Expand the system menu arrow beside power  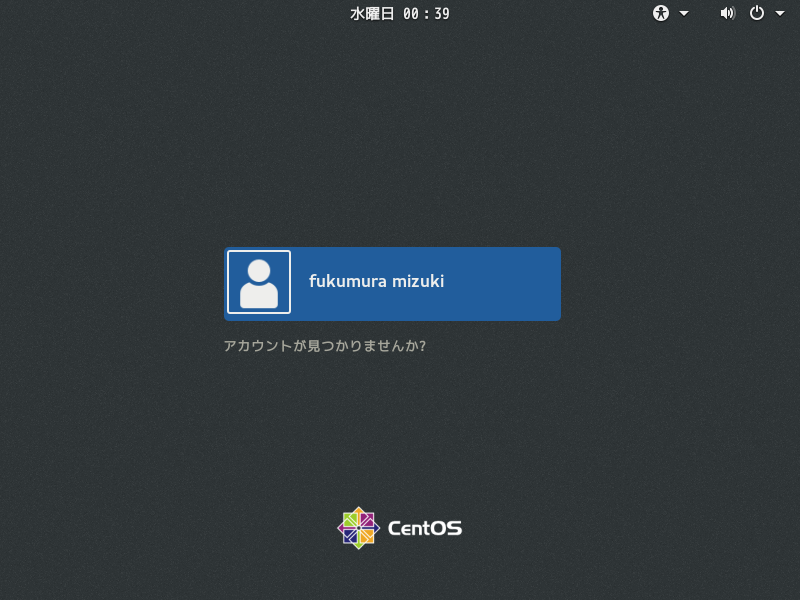(x=780, y=14)
